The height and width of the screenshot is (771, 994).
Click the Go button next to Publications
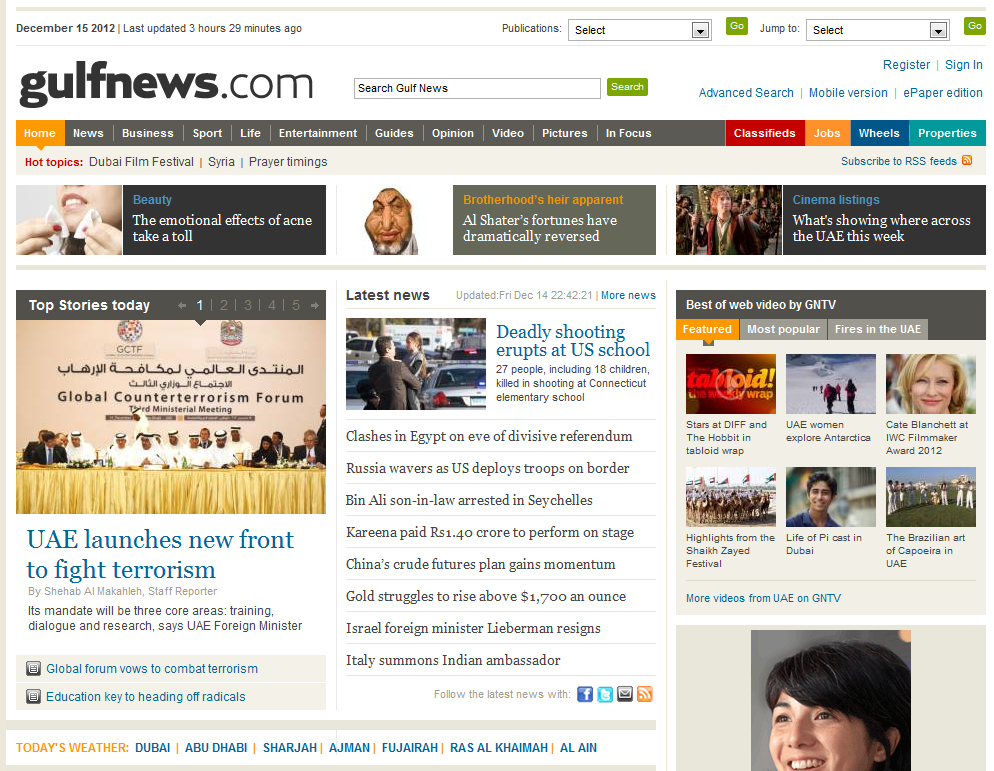737,26
